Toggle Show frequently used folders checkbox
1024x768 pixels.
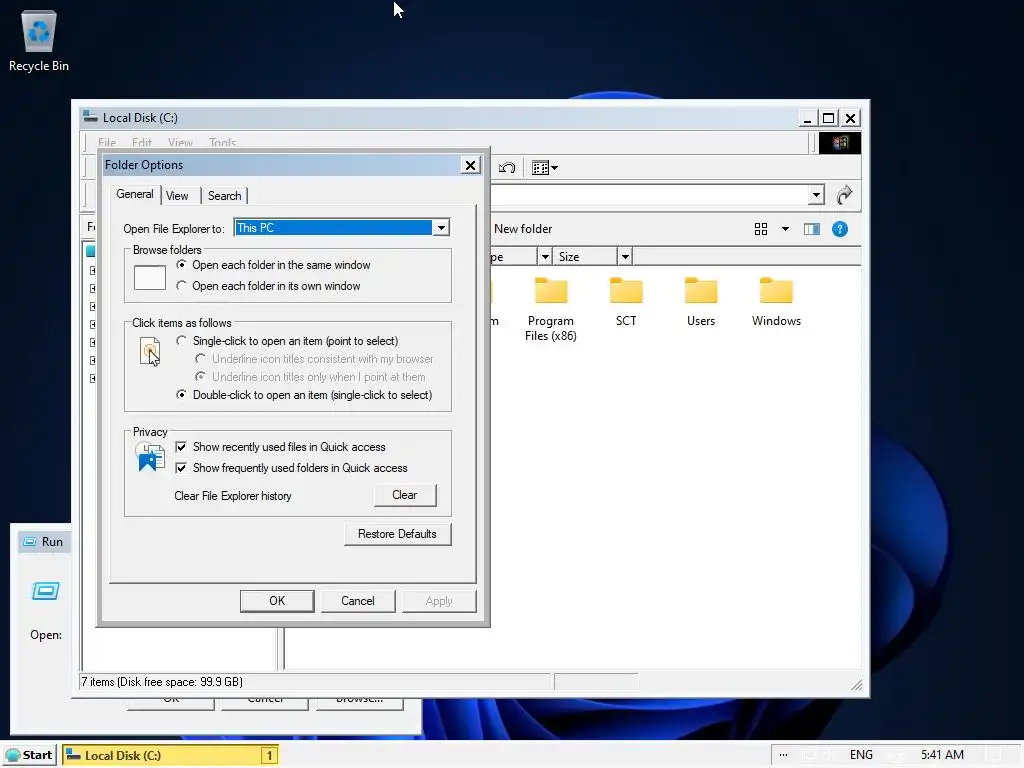tap(181, 468)
